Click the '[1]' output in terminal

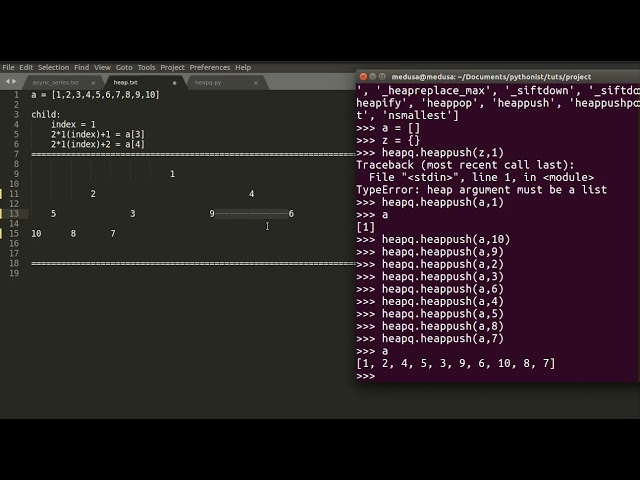[365, 227]
